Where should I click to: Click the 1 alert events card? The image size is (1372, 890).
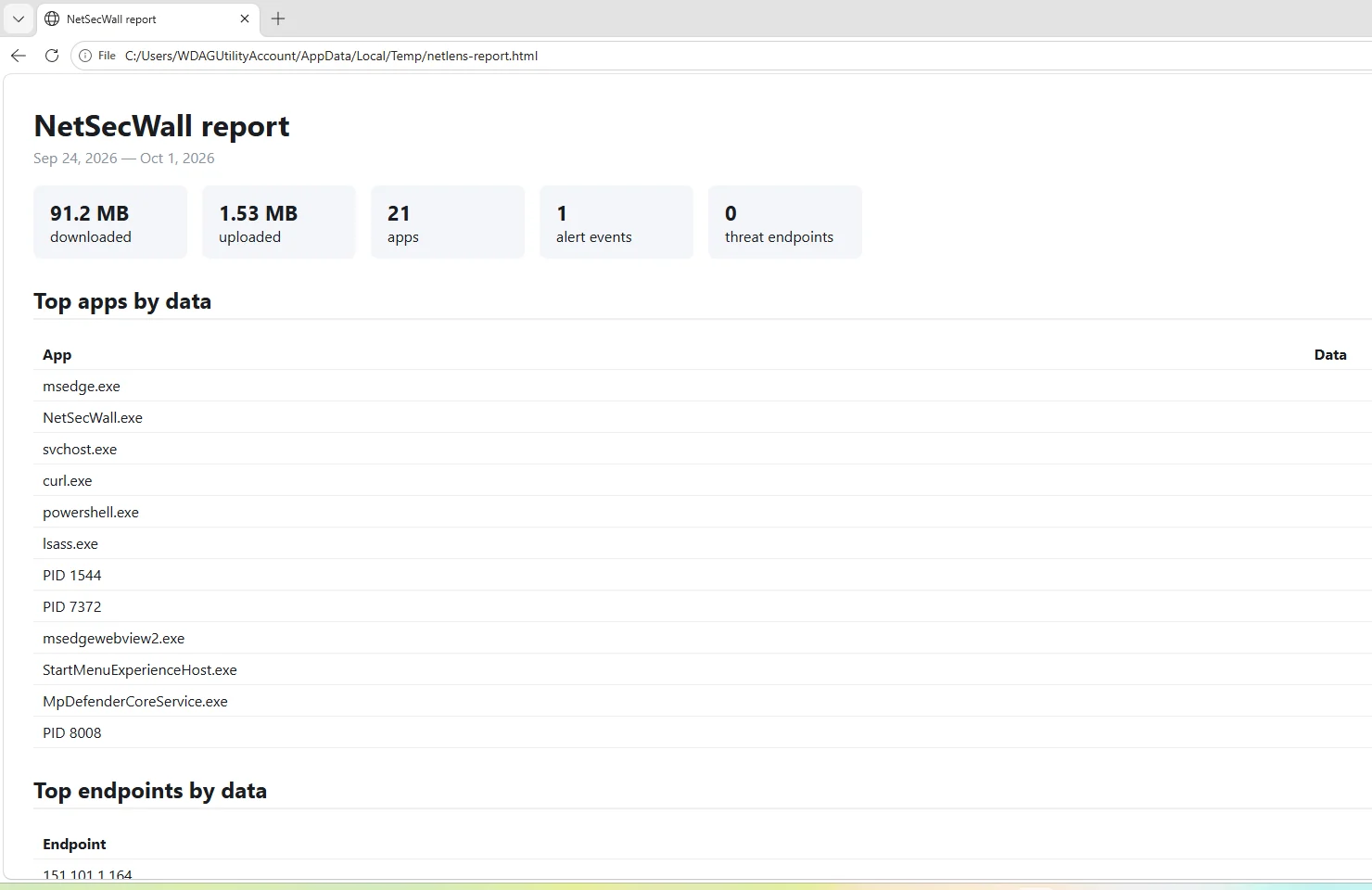[x=616, y=222]
